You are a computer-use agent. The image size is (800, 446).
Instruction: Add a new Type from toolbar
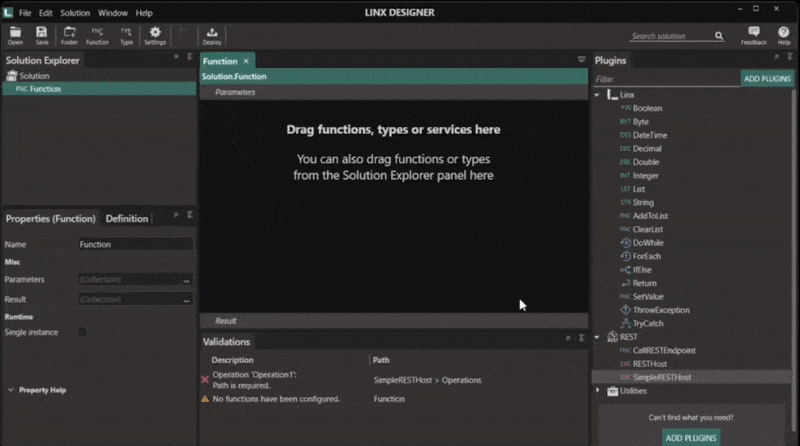point(126,36)
